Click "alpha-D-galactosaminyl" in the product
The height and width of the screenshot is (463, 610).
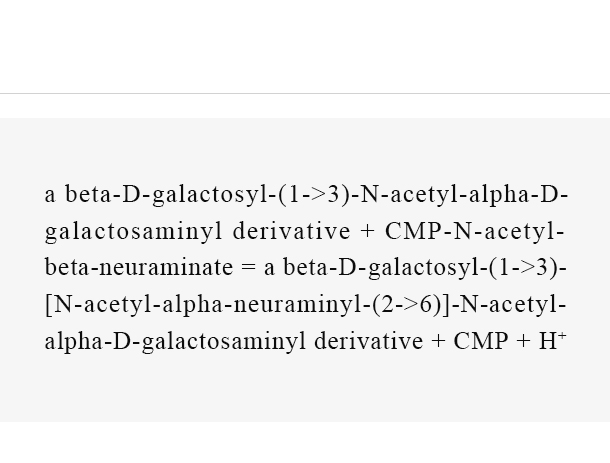click(x=175, y=341)
